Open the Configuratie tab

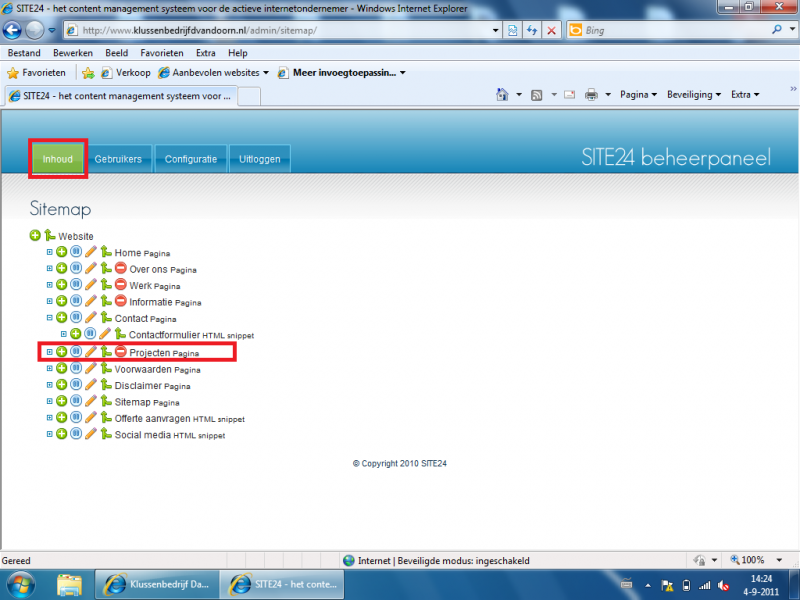click(190, 159)
